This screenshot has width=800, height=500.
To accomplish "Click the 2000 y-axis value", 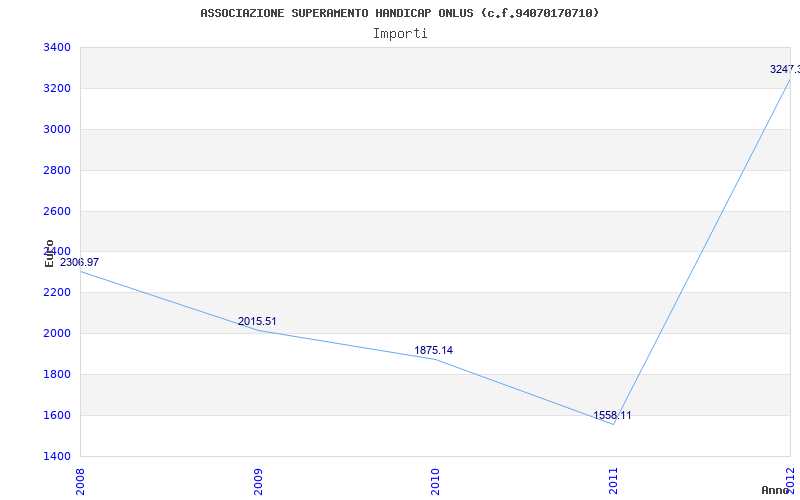I will click(57, 333).
